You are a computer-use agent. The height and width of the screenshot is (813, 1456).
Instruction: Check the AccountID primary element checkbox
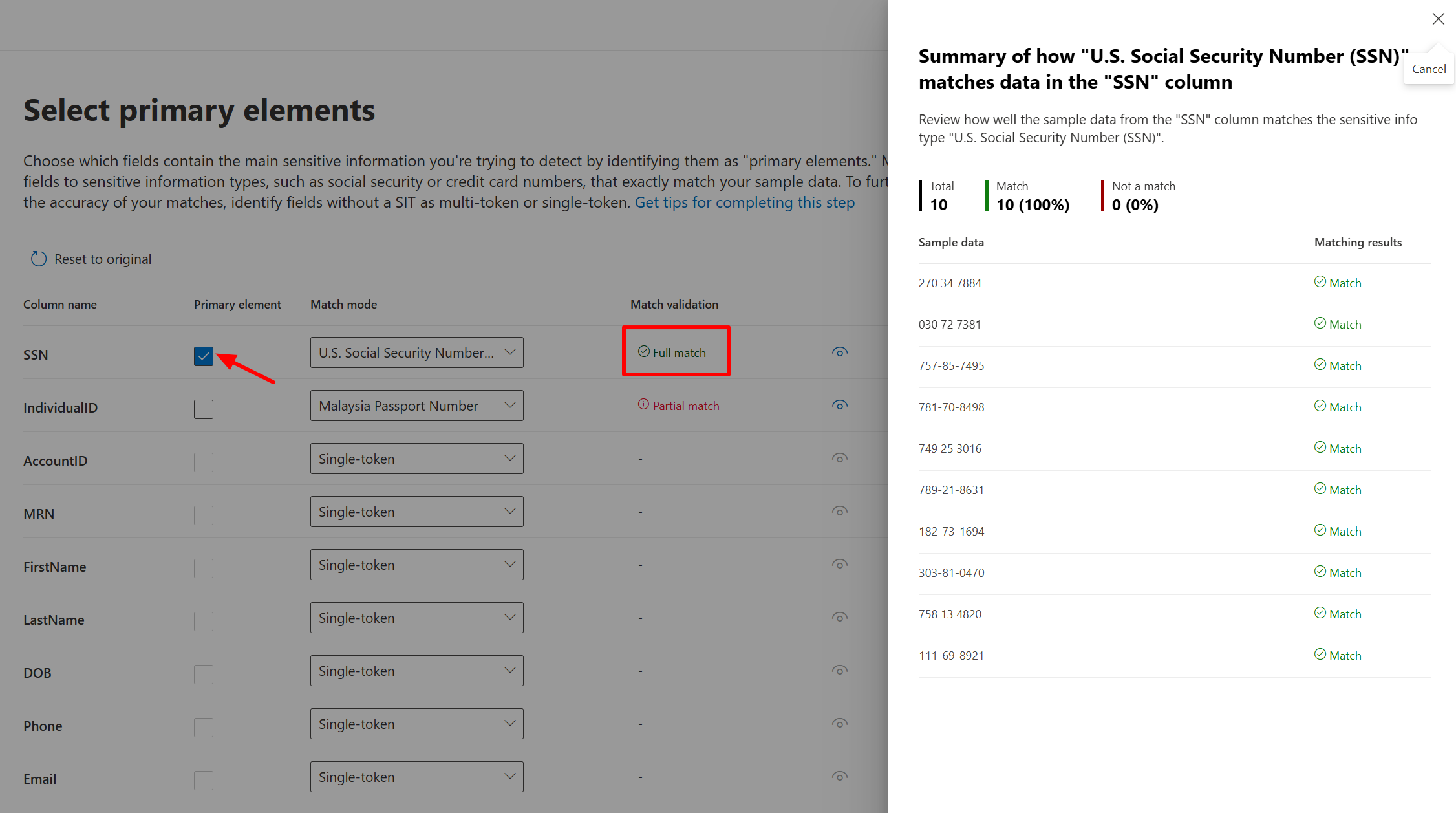click(203, 462)
